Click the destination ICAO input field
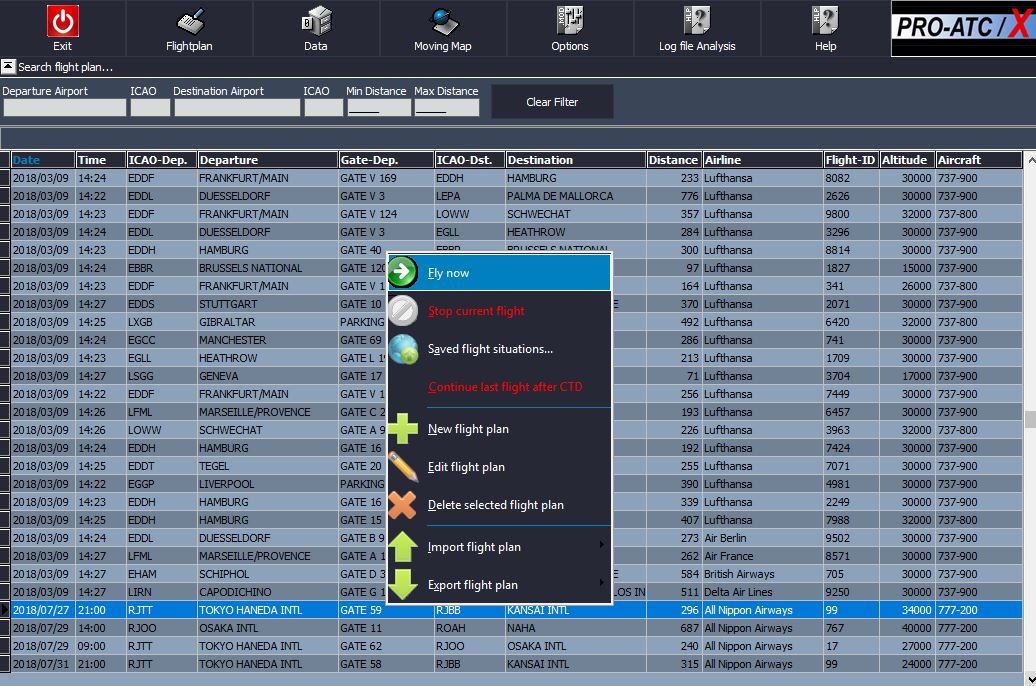Image resolution: width=1036 pixels, height=686 pixels. (323, 108)
